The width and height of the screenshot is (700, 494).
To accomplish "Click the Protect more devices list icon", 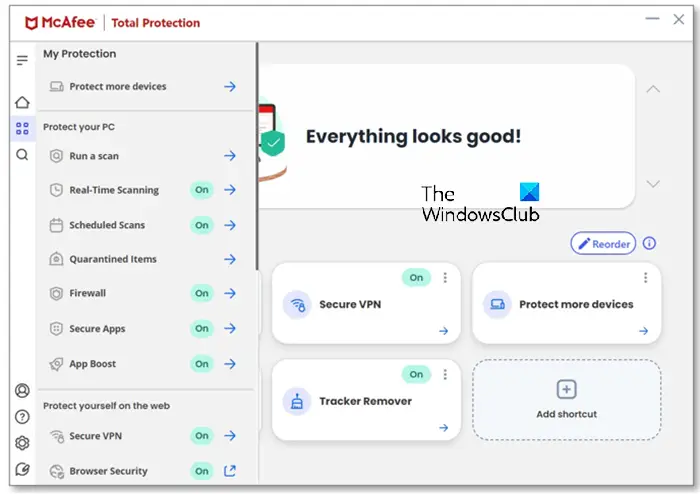I will pyautogui.click(x=56, y=86).
